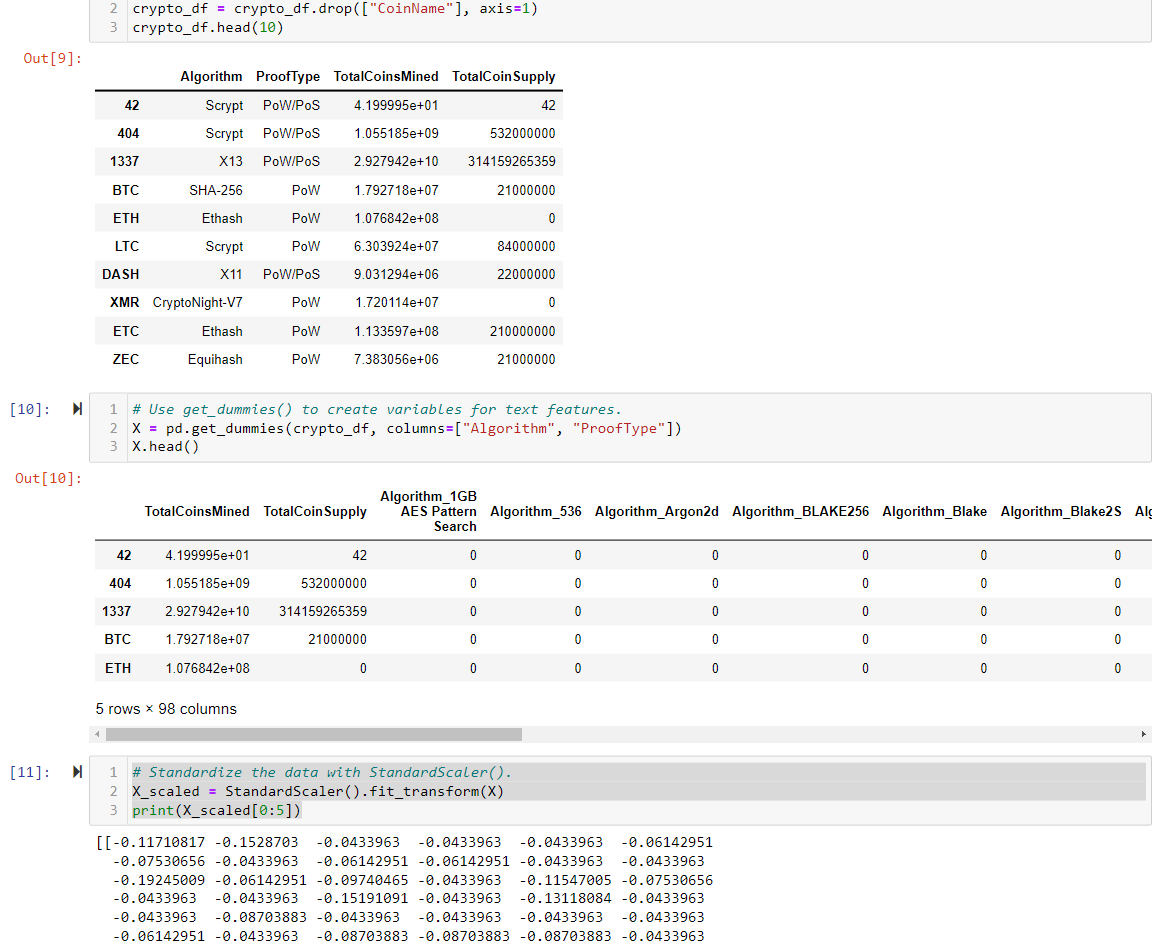
Task: Click the ProofType column header
Action: (x=288, y=76)
